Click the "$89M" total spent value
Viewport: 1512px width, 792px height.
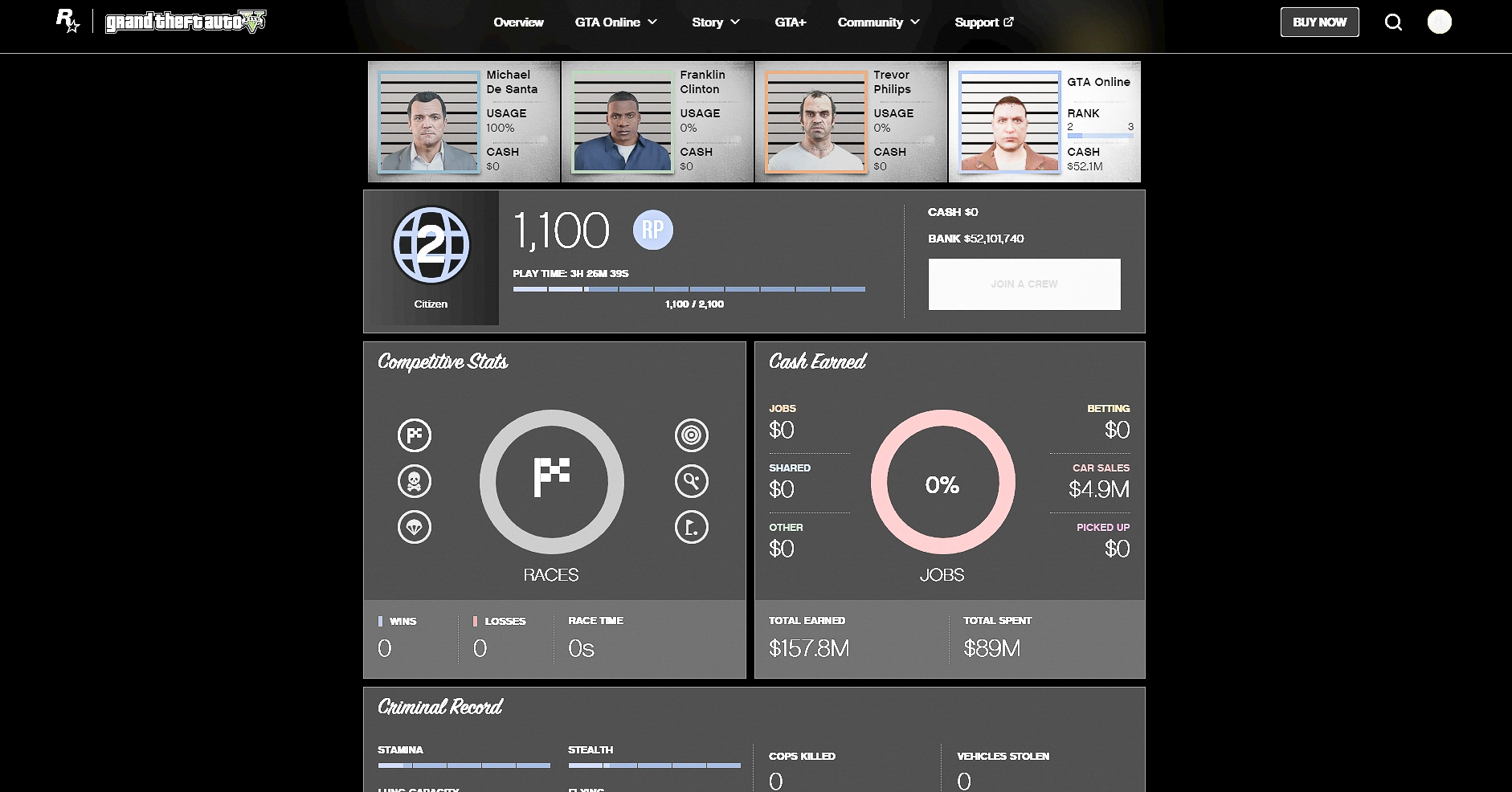coord(992,648)
